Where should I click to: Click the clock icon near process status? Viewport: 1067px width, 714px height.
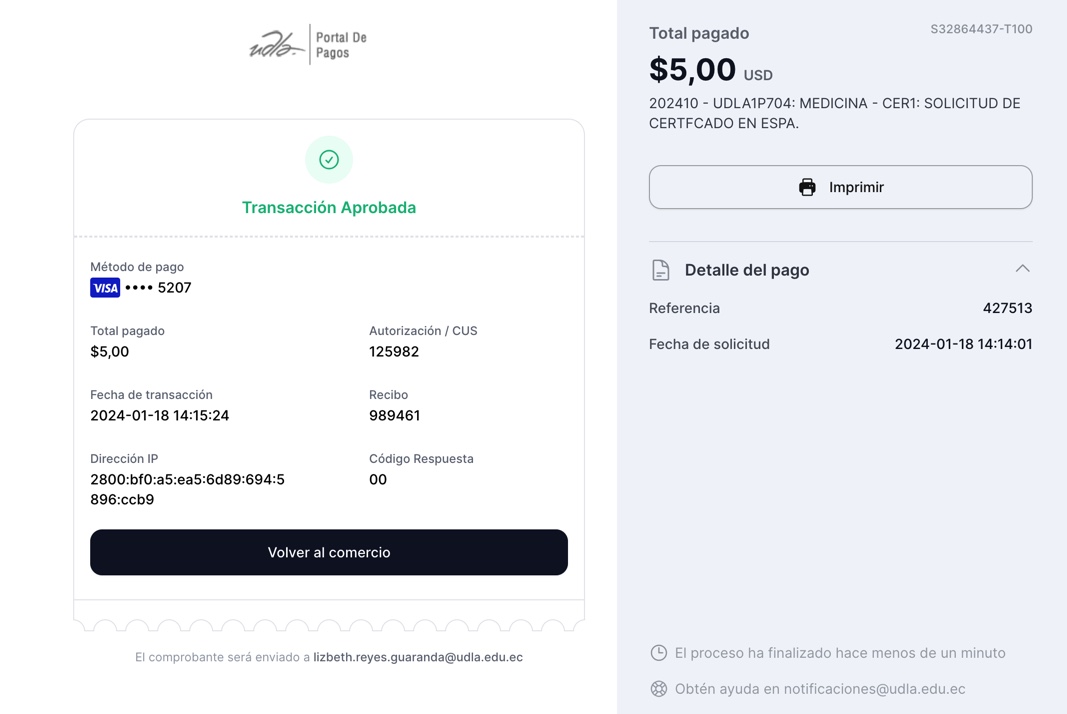point(659,653)
